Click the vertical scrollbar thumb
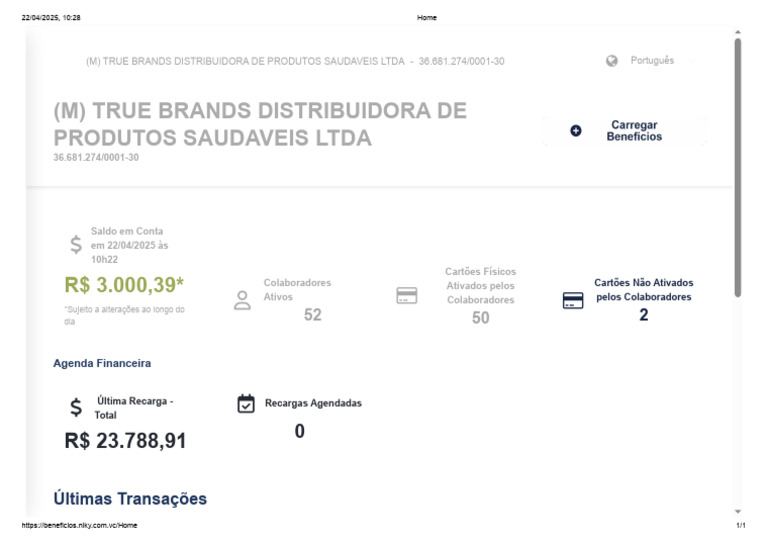Screen dimensions: 768x543 pos(738,167)
